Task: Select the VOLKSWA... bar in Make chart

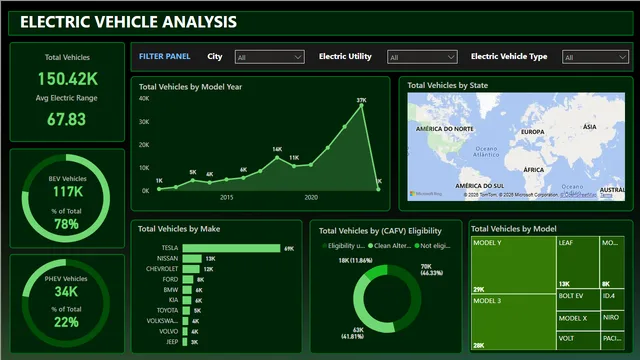Action: [185, 321]
